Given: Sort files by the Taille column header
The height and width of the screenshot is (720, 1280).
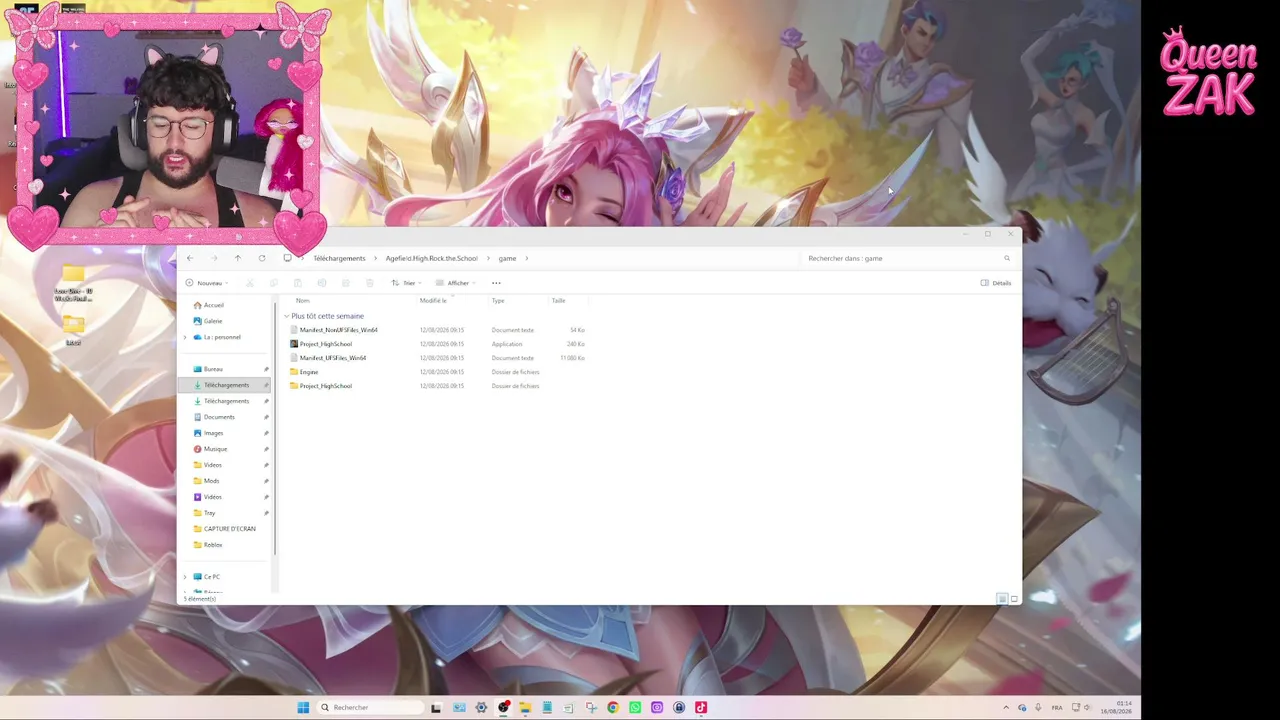Looking at the screenshot, I should 559,300.
